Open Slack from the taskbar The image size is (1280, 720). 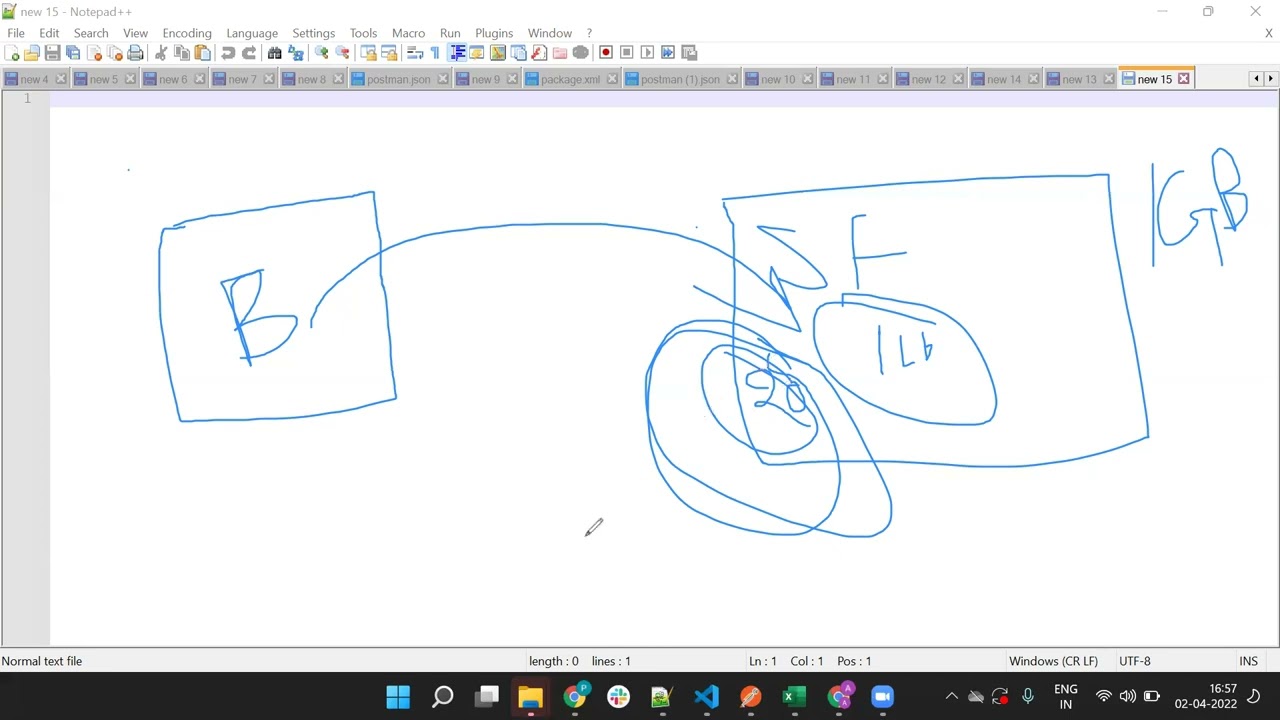coord(618,696)
